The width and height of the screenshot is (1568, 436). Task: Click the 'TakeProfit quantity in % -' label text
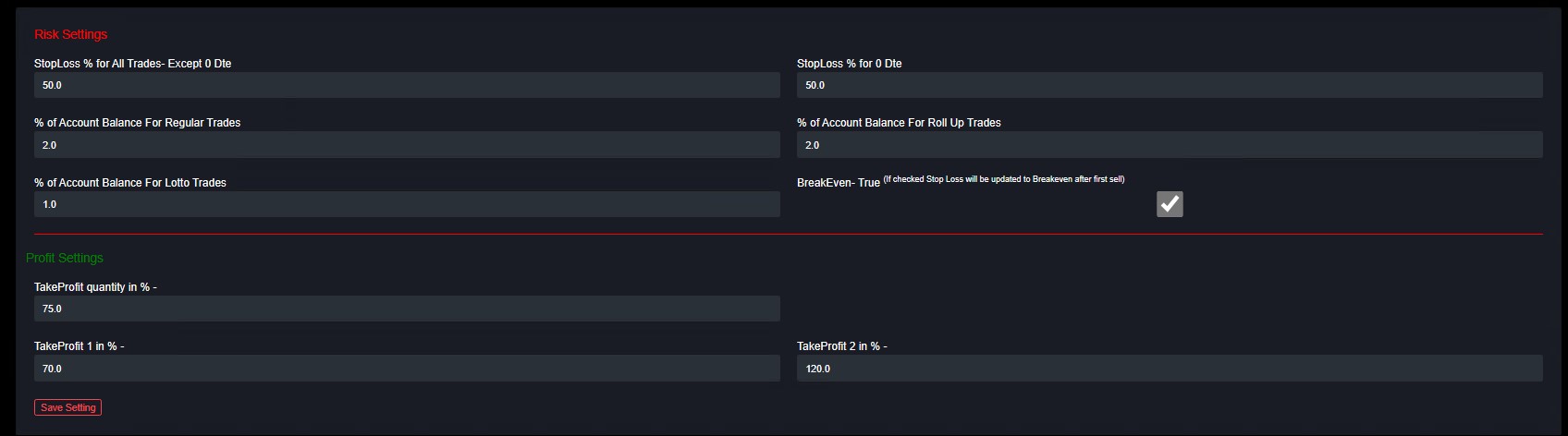click(95, 287)
